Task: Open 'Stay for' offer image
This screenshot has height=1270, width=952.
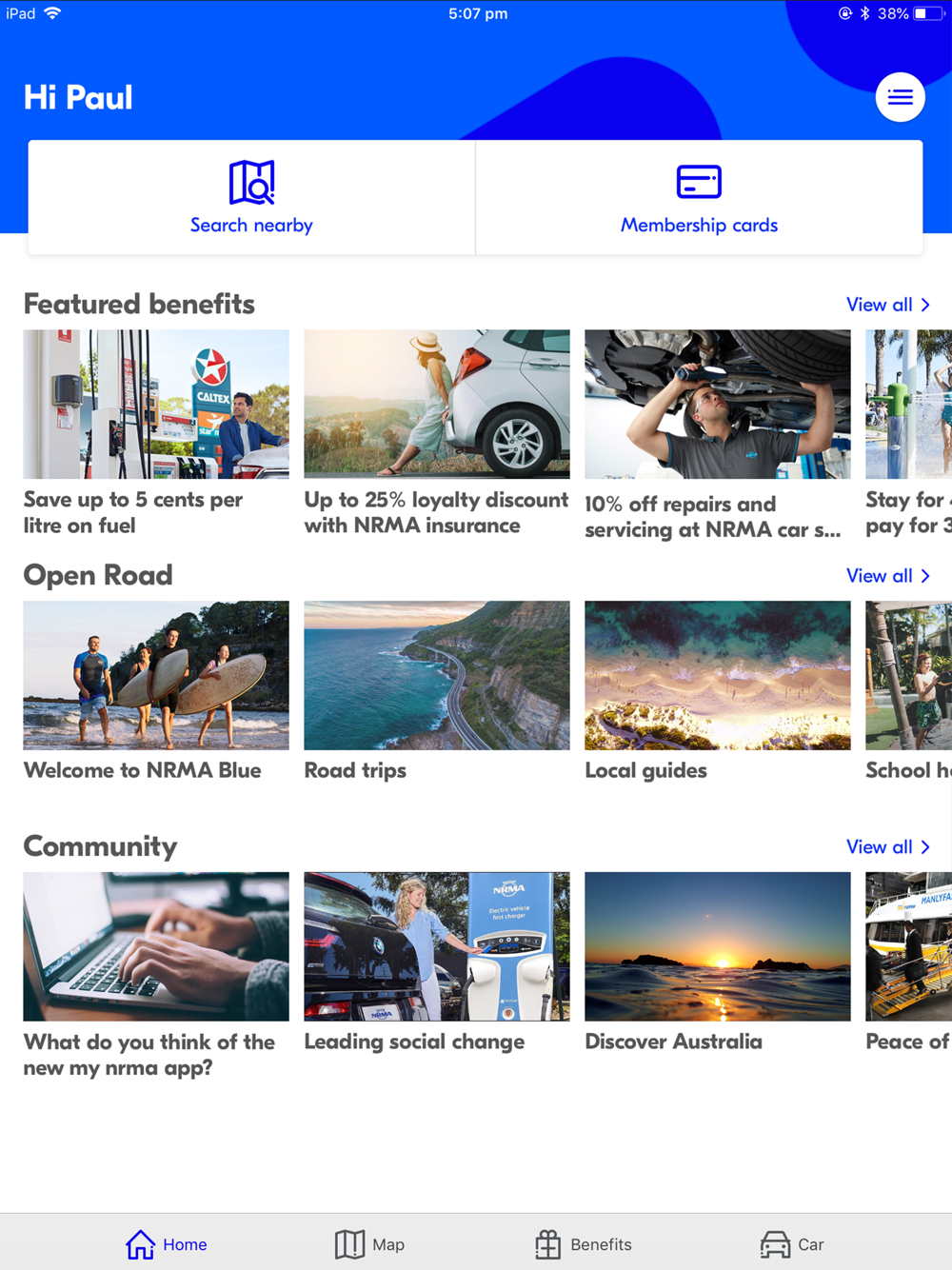Action: tap(909, 405)
